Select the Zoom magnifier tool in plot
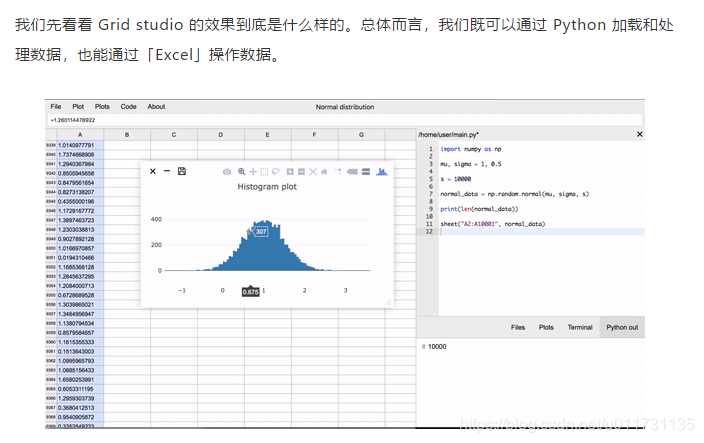The image size is (704, 443). point(242,171)
